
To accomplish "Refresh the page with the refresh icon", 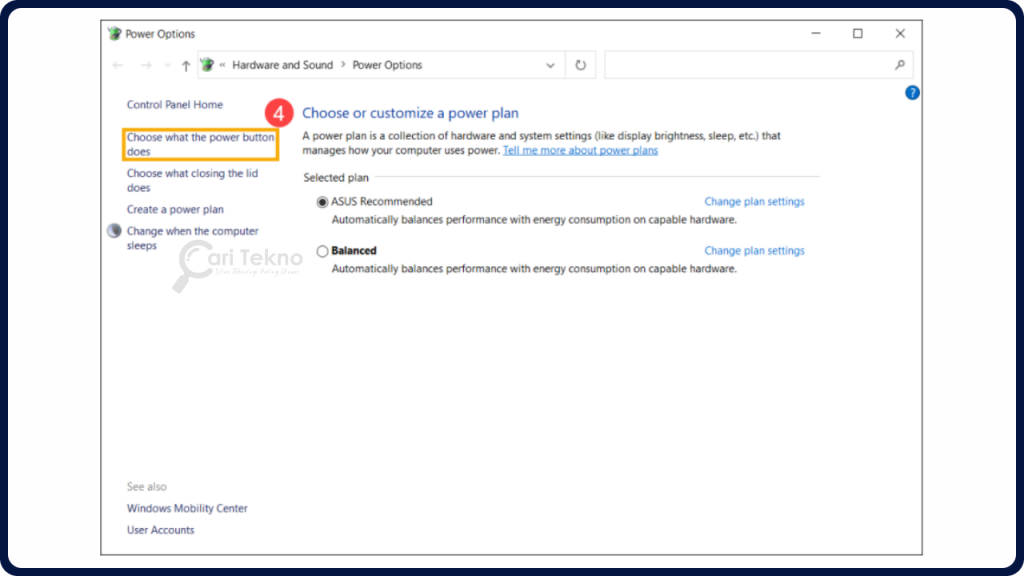I will [x=580, y=64].
